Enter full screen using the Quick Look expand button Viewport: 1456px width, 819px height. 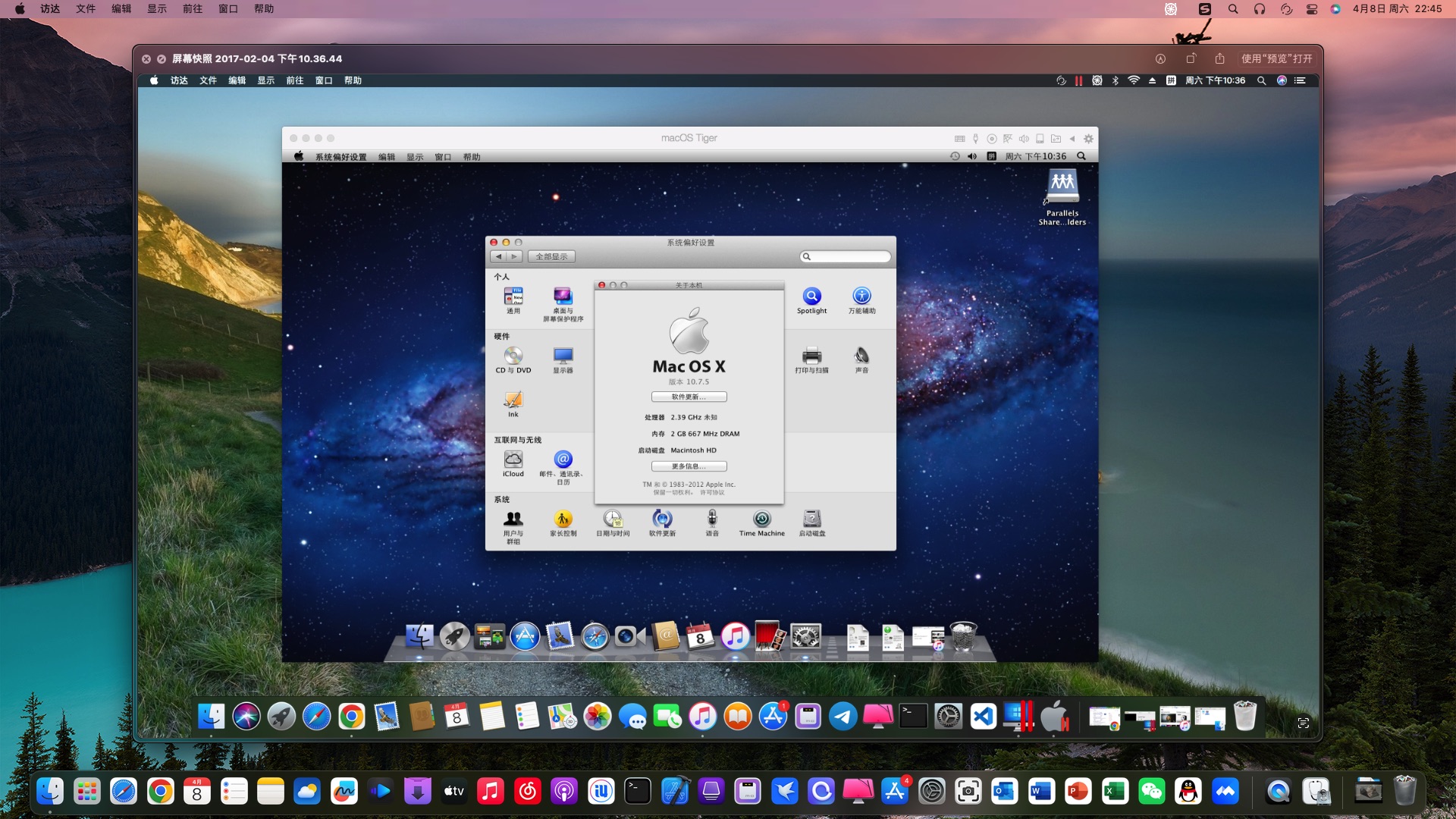tap(162, 58)
